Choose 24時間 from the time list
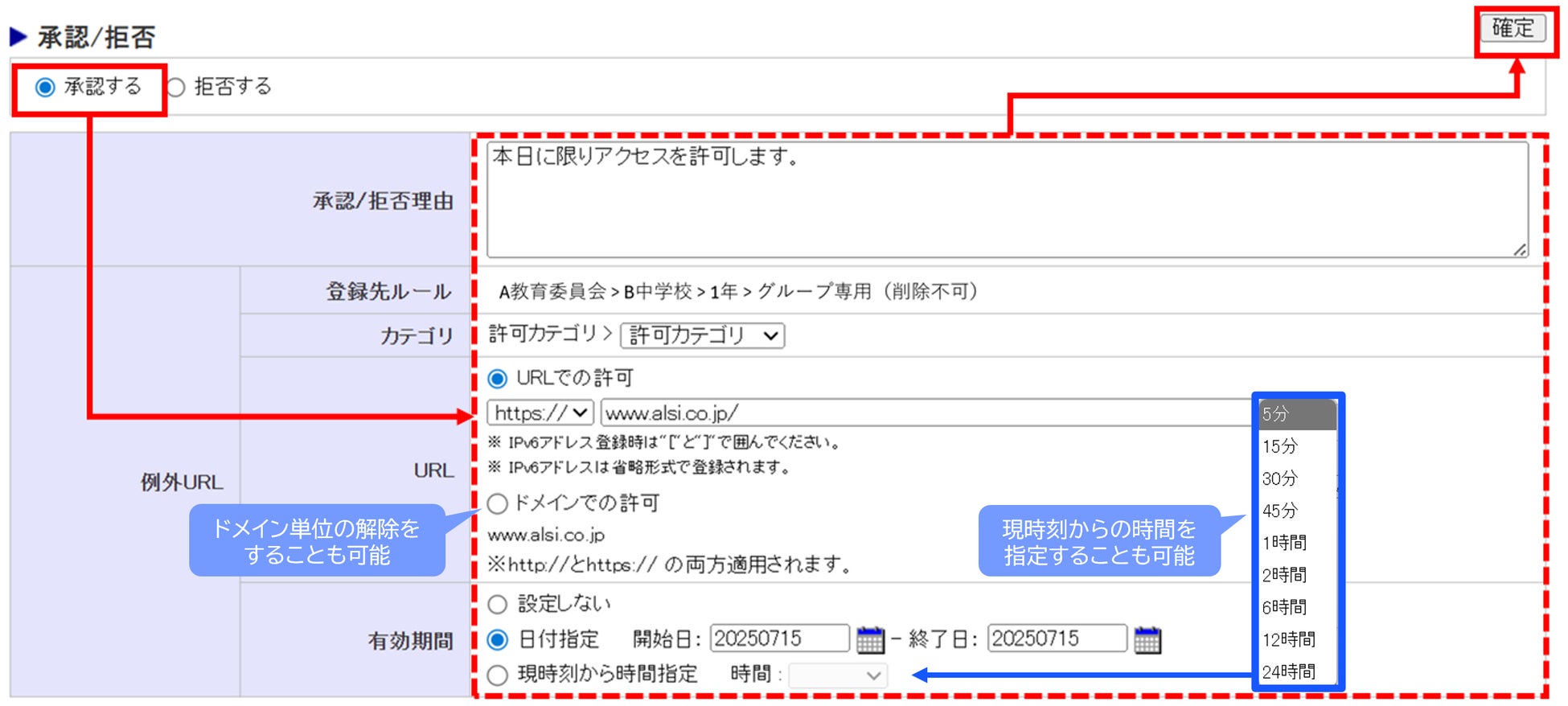Image resolution: width=1568 pixels, height=706 pixels. point(1297,671)
